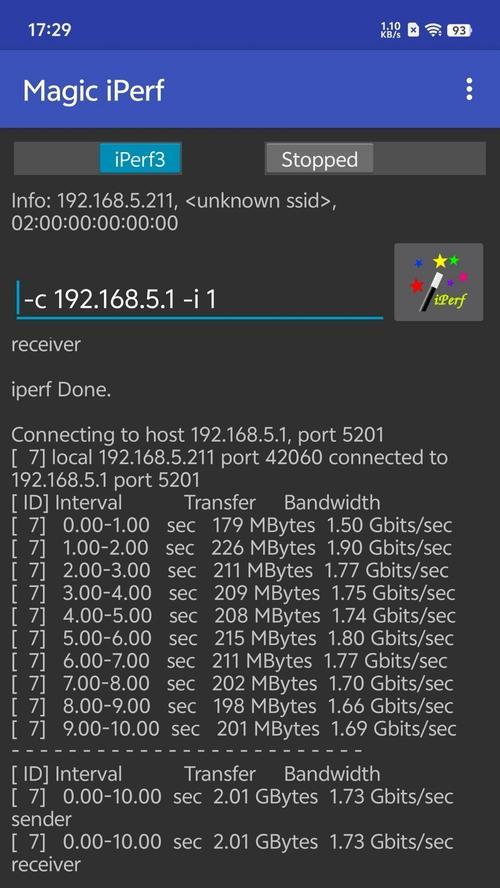
Task: Tap the clock showing 17:29
Action: point(50,30)
